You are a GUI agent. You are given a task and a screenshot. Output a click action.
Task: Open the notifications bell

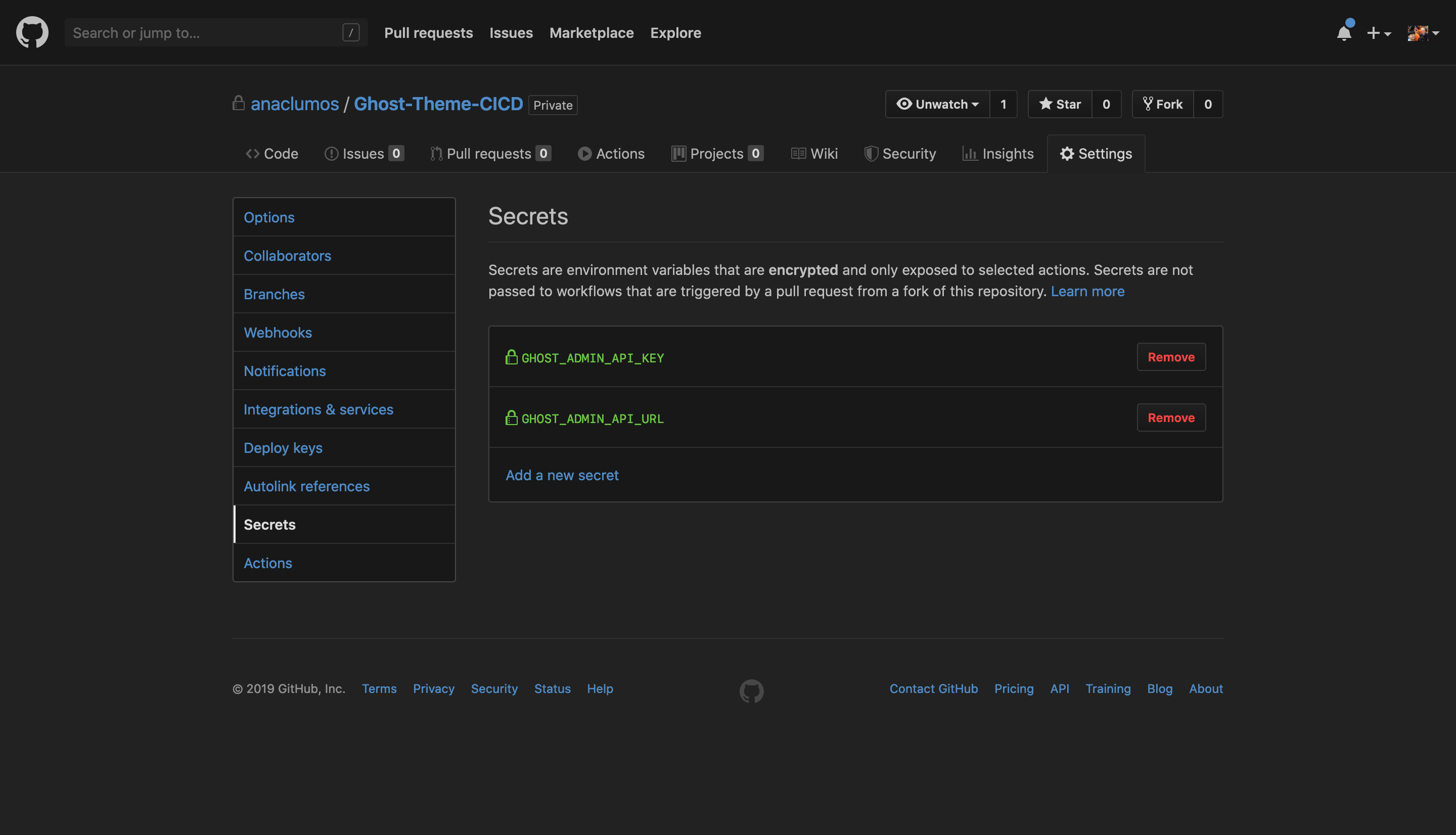(1344, 33)
